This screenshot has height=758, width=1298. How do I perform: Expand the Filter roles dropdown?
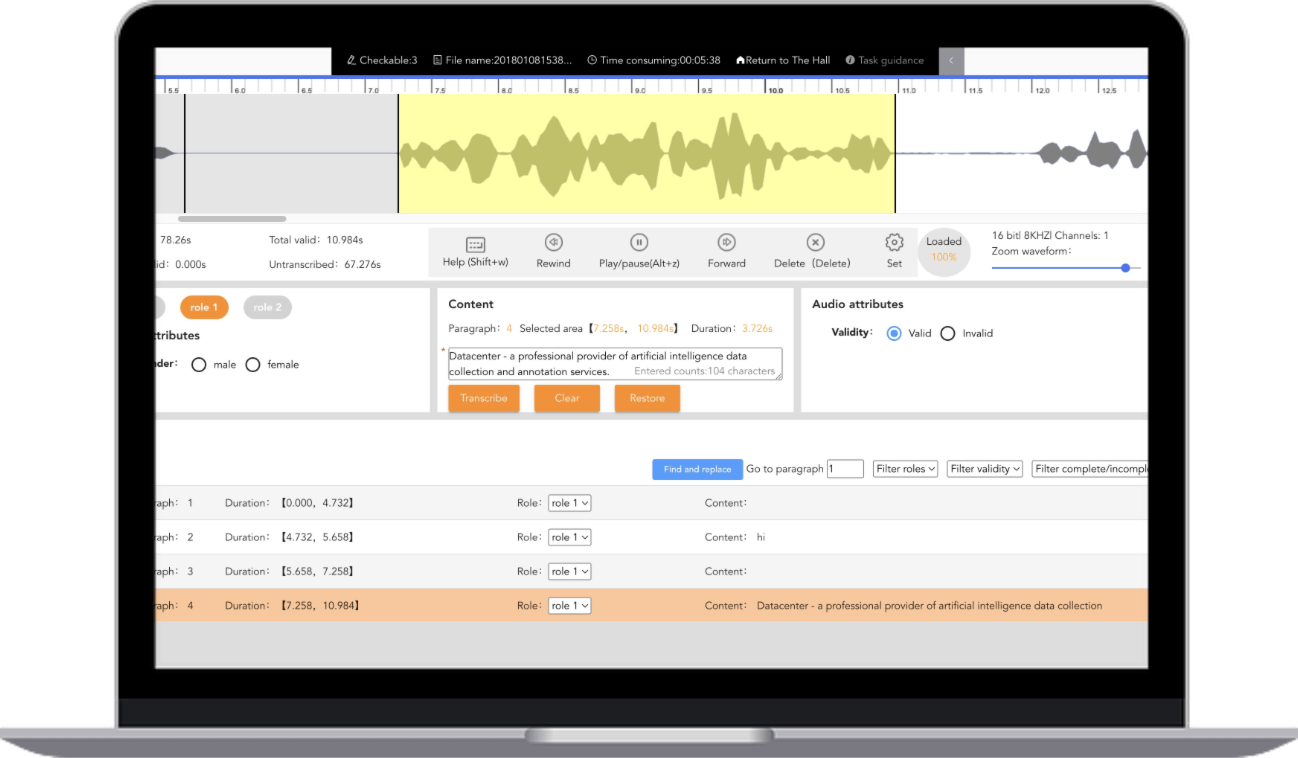coord(905,468)
